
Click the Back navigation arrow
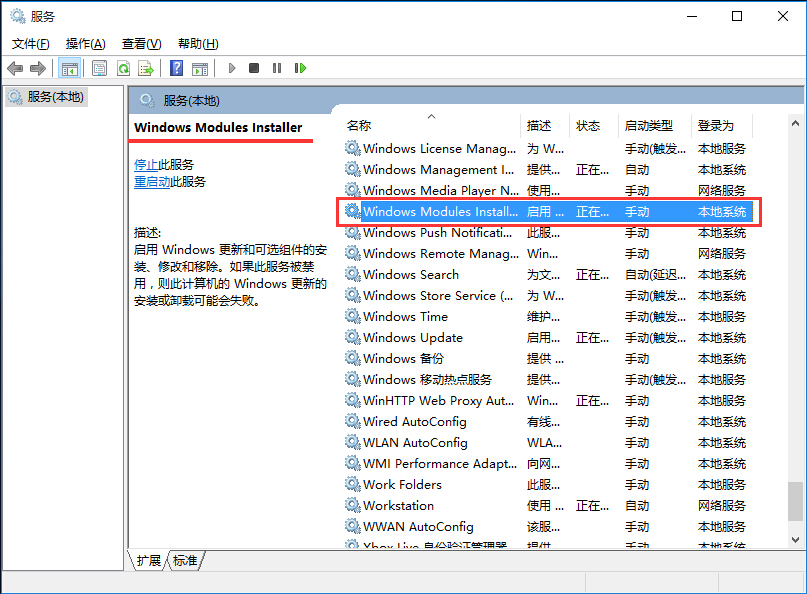coord(16,67)
